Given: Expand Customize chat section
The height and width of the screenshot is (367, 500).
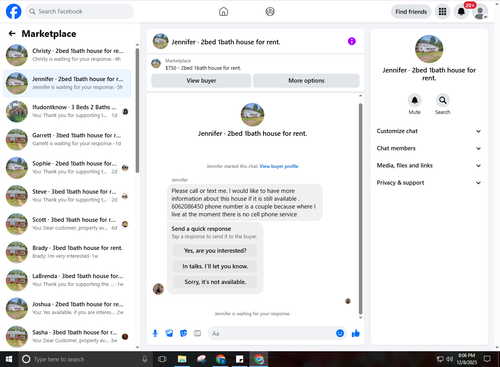Looking at the screenshot, I should [429, 131].
